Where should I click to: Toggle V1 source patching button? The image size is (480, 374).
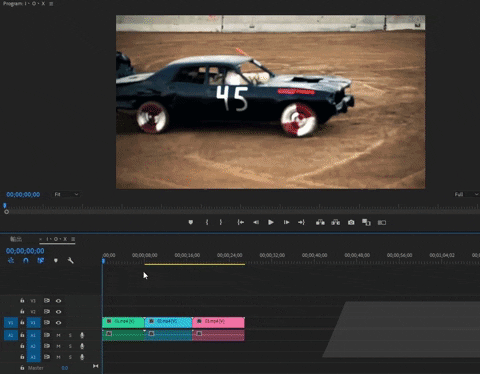tap(11, 323)
